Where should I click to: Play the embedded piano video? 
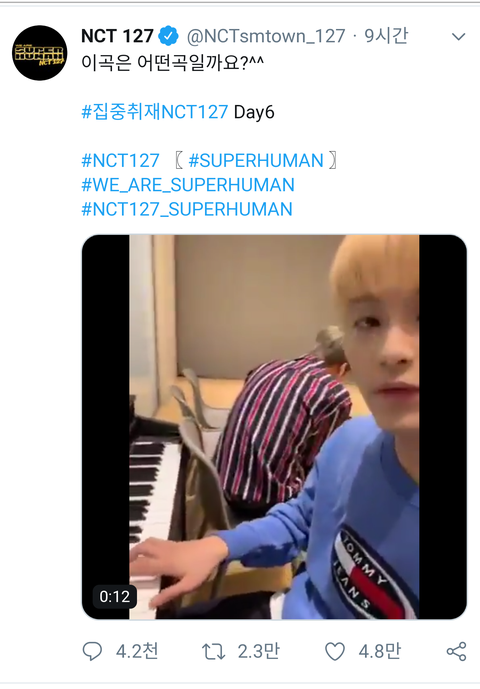click(274, 427)
